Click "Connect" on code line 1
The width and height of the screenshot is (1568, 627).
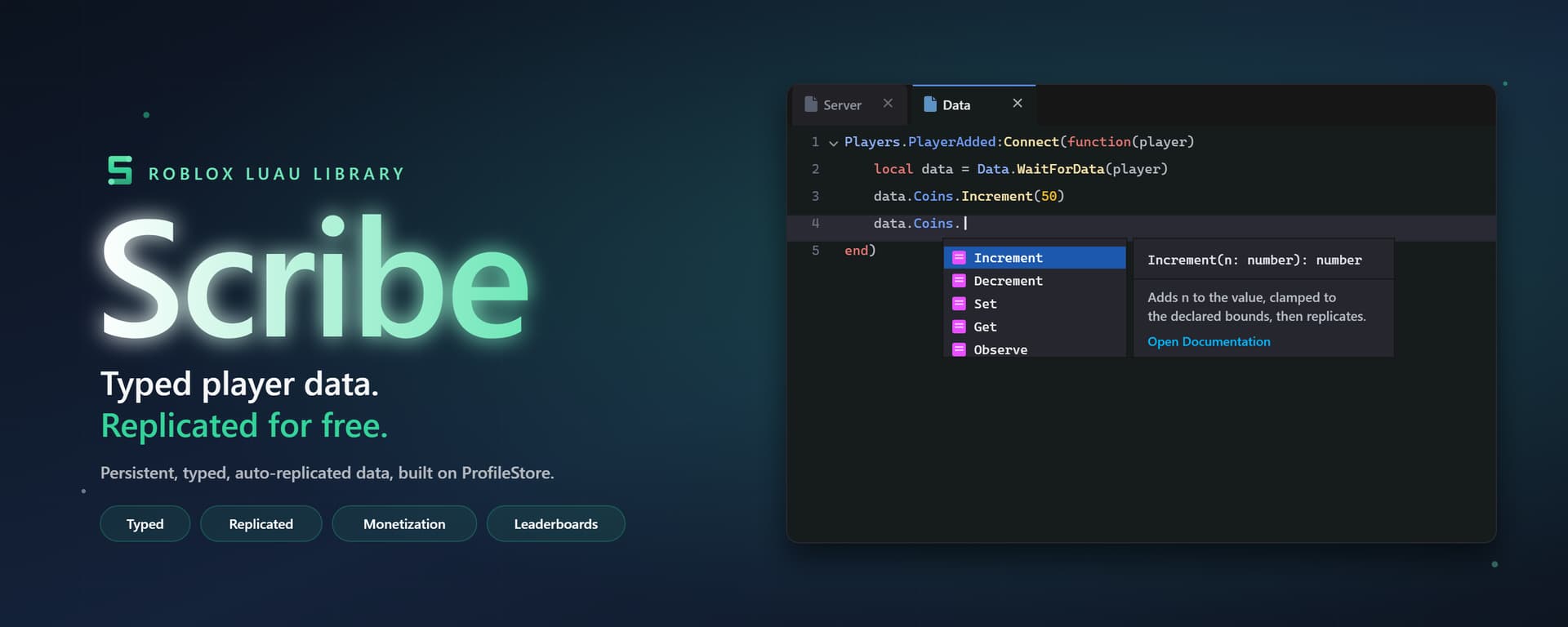click(1031, 142)
